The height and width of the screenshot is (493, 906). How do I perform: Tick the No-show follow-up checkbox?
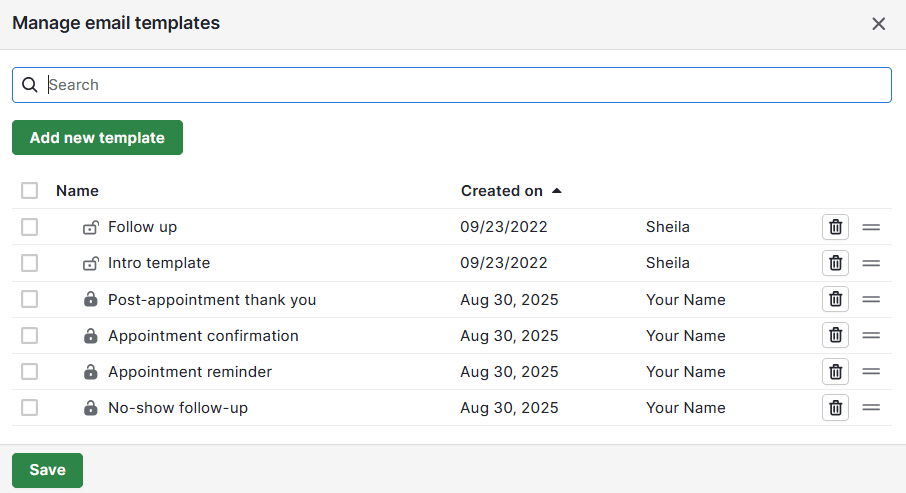click(x=29, y=407)
